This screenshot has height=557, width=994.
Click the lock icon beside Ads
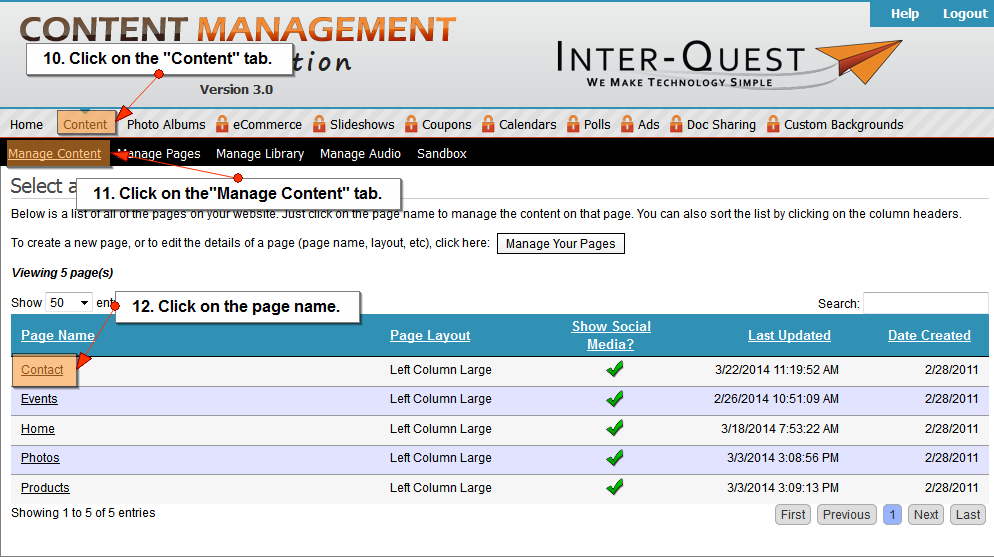pyautogui.click(x=627, y=124)
